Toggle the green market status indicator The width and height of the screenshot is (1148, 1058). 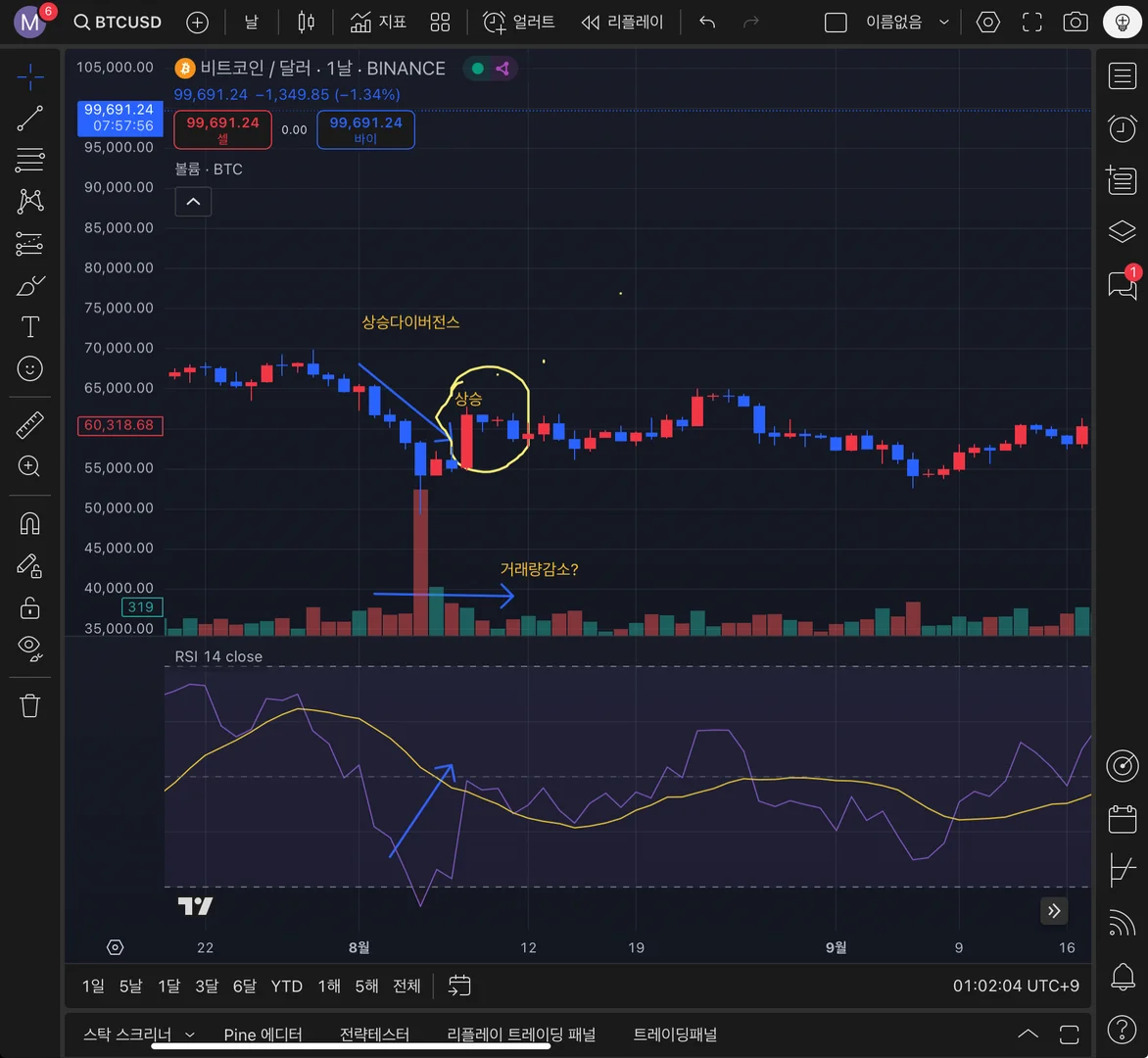coord(477,69)
